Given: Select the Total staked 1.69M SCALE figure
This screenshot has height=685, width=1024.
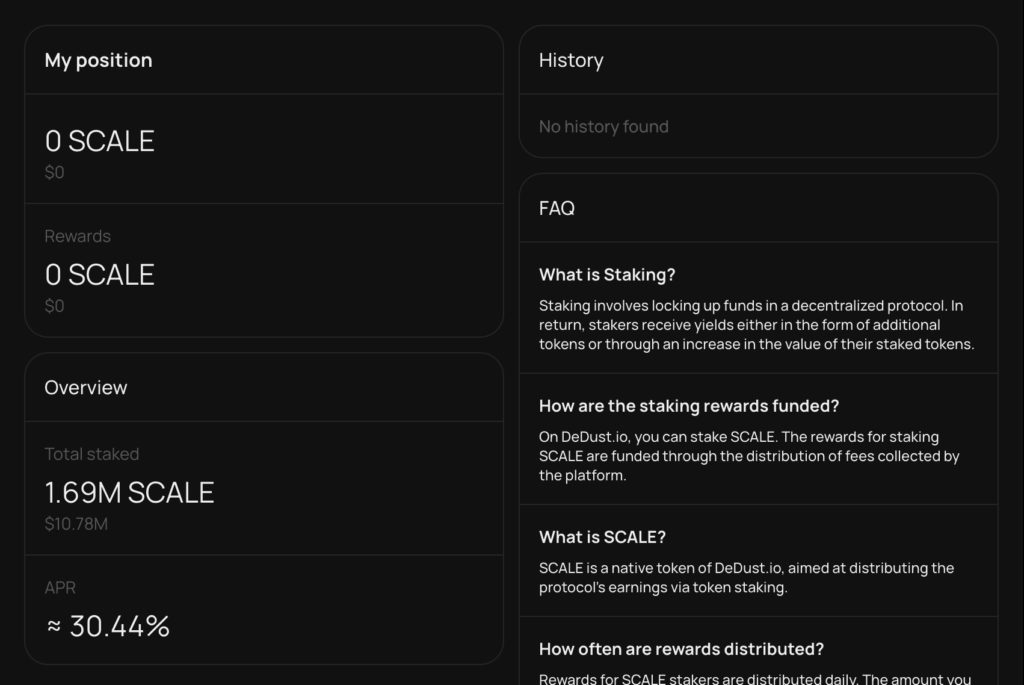Looking at the screenshot, I should click(x=129, y=493).
